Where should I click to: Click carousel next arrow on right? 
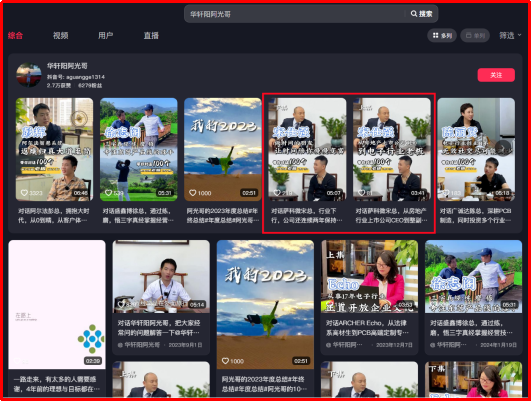coord(504,148)
